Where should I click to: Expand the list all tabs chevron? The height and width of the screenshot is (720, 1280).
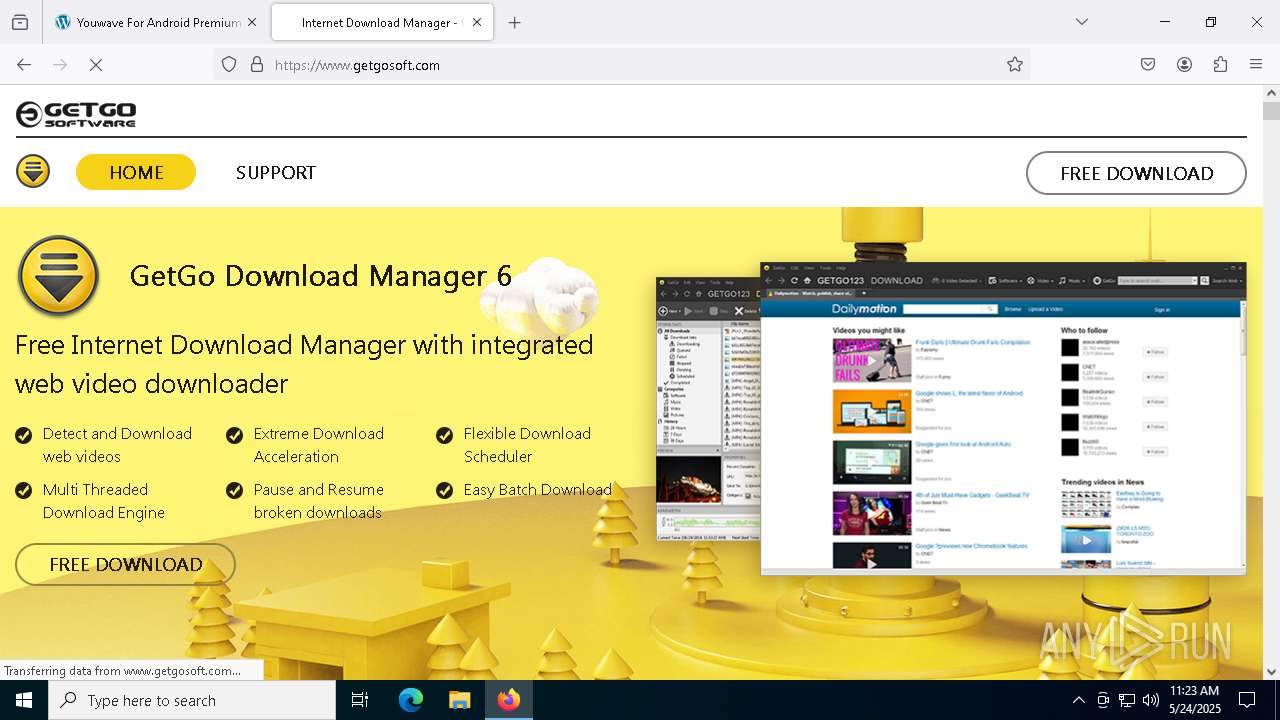(1082, 22)
